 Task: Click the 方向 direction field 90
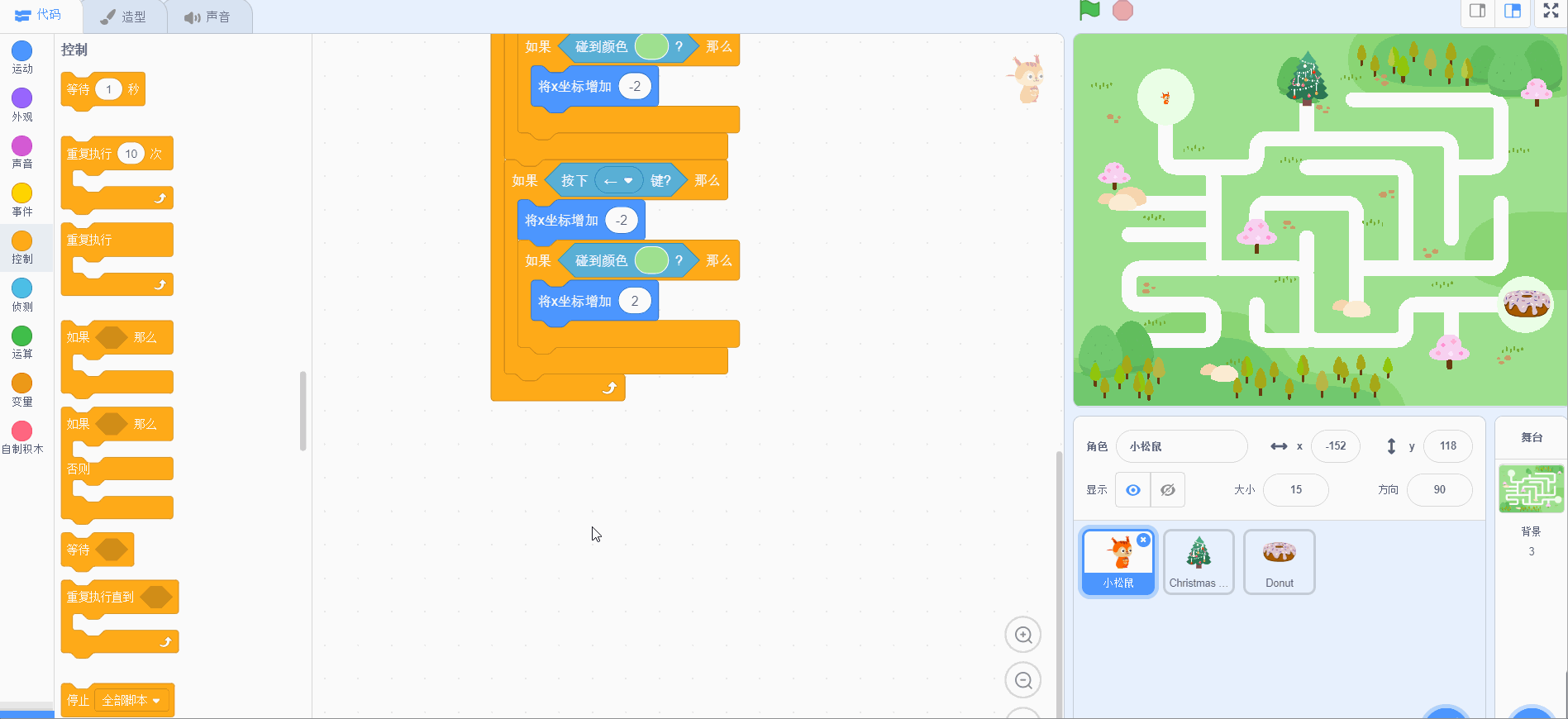pyautogui.click(x=1440, y=490)
